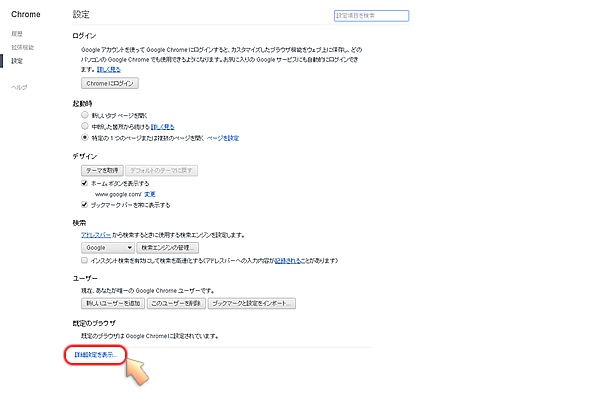
Task: Click 詳しく見る link in the startup section
Action: click(163, 127)
